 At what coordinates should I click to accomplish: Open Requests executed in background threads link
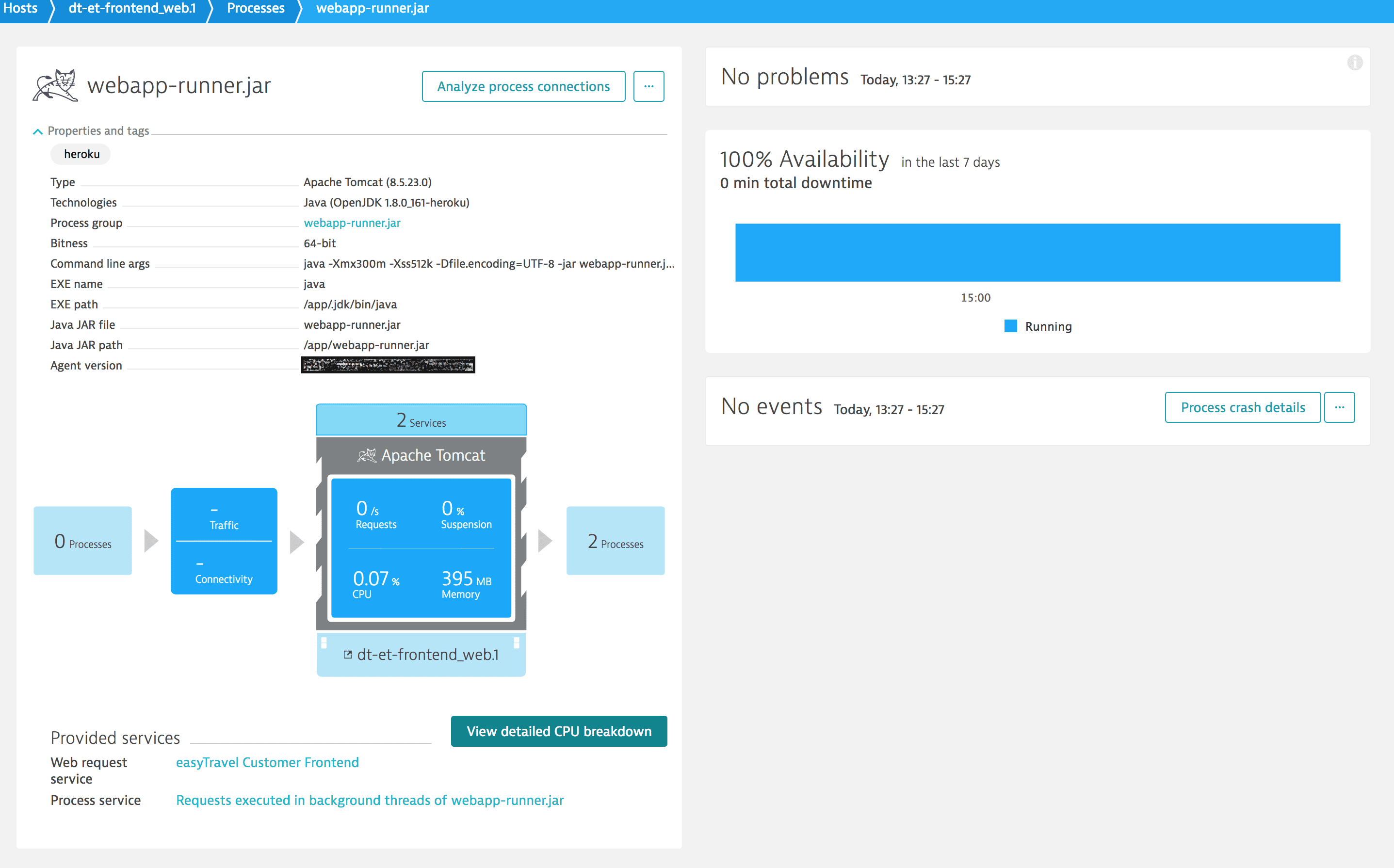[x=370, y=800]
